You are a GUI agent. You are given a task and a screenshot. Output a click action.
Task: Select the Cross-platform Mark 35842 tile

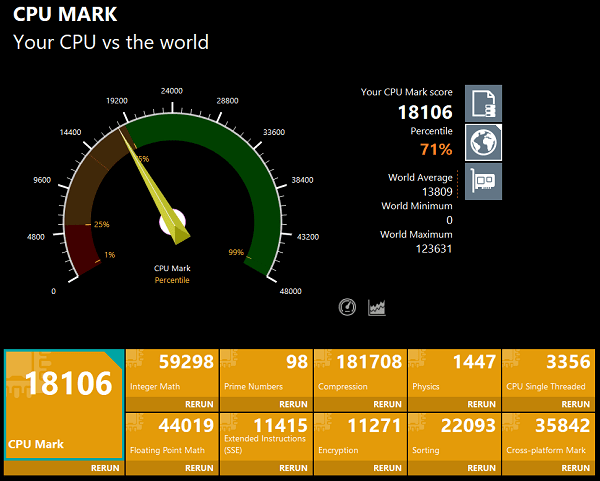point(549,437)
